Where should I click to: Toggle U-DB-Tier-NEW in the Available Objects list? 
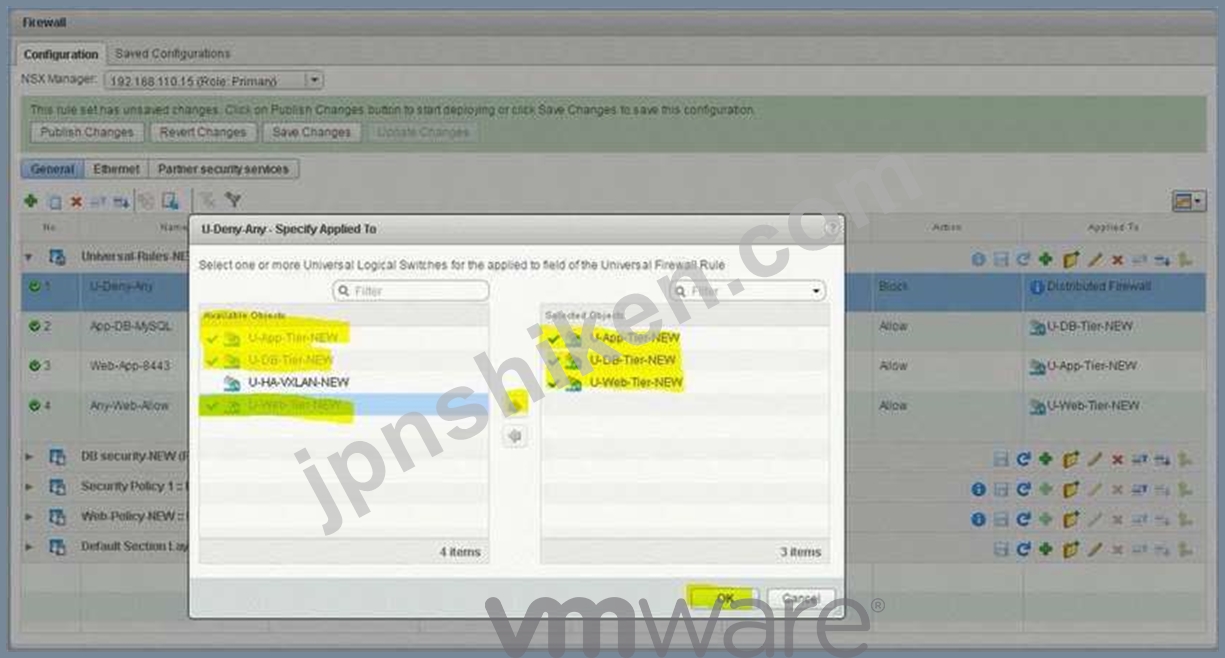[343, 360]
